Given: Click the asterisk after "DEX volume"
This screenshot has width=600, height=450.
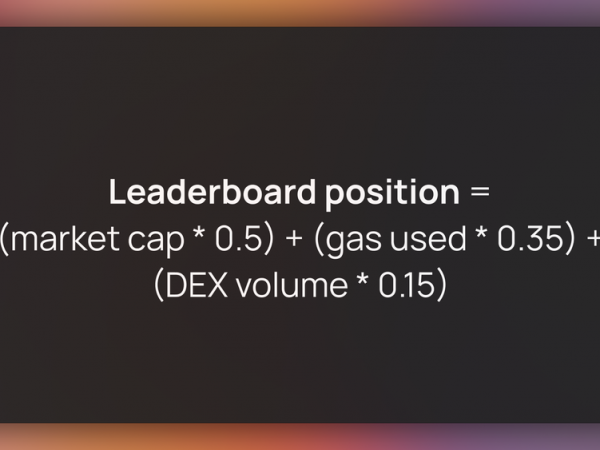Looking at the screenshot, I should (362, 280).
